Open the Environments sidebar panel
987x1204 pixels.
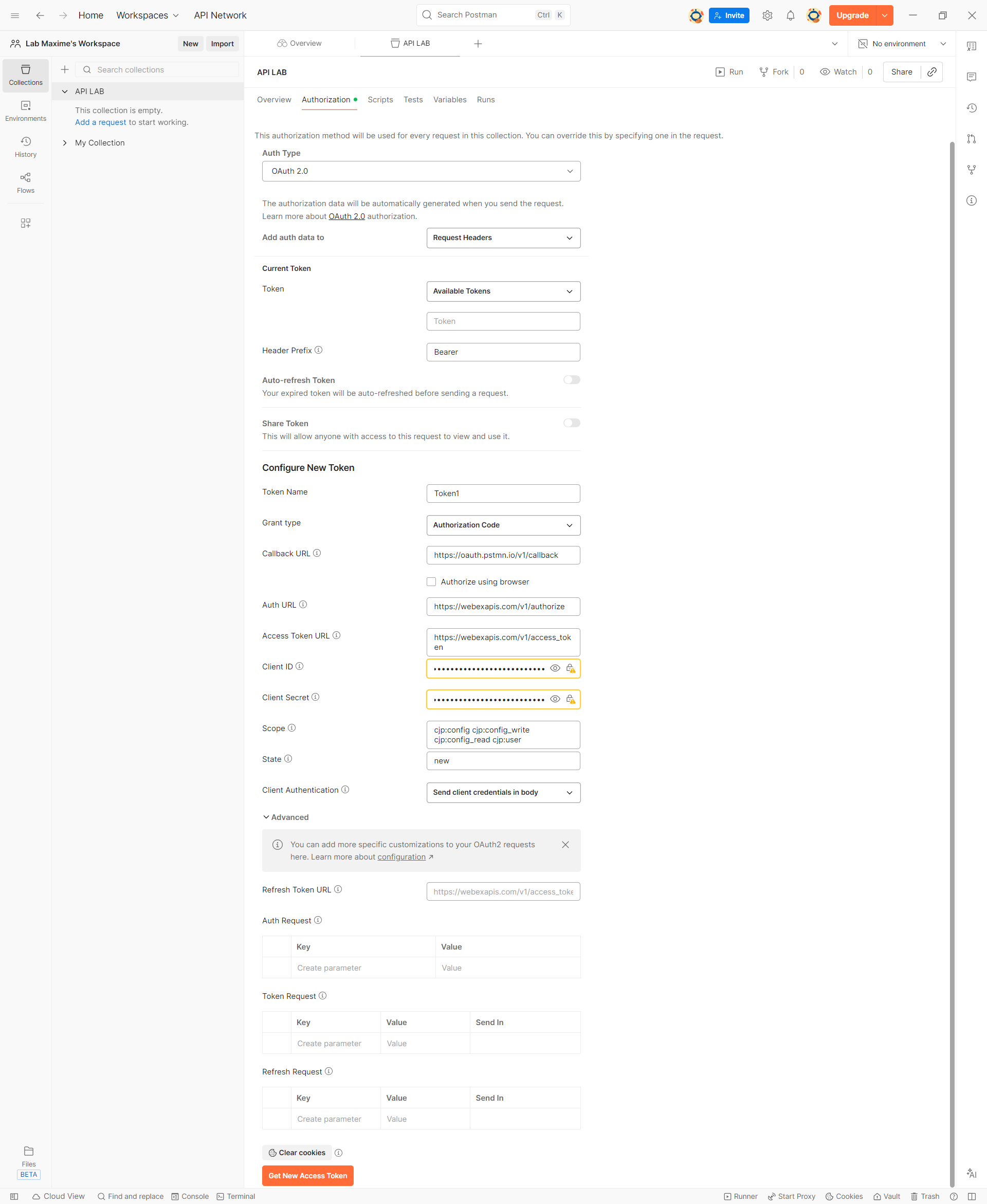click(x=26, y=111)
